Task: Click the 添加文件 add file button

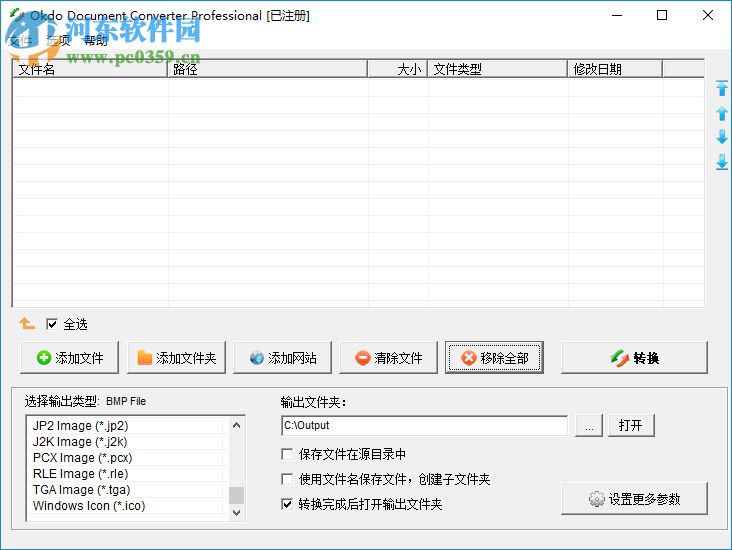Action: click(x=70, y=358)
